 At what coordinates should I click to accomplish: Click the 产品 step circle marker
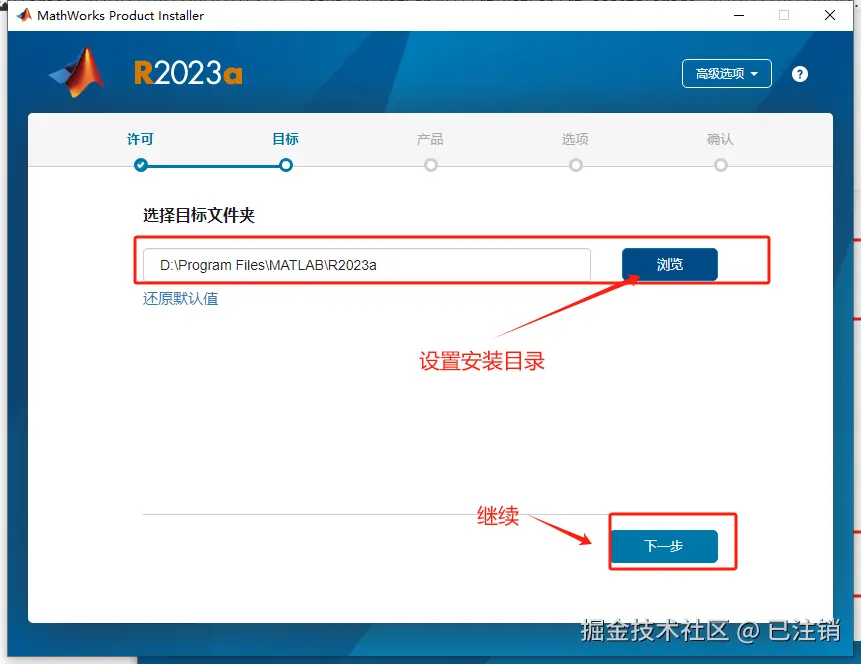(430, 165)
